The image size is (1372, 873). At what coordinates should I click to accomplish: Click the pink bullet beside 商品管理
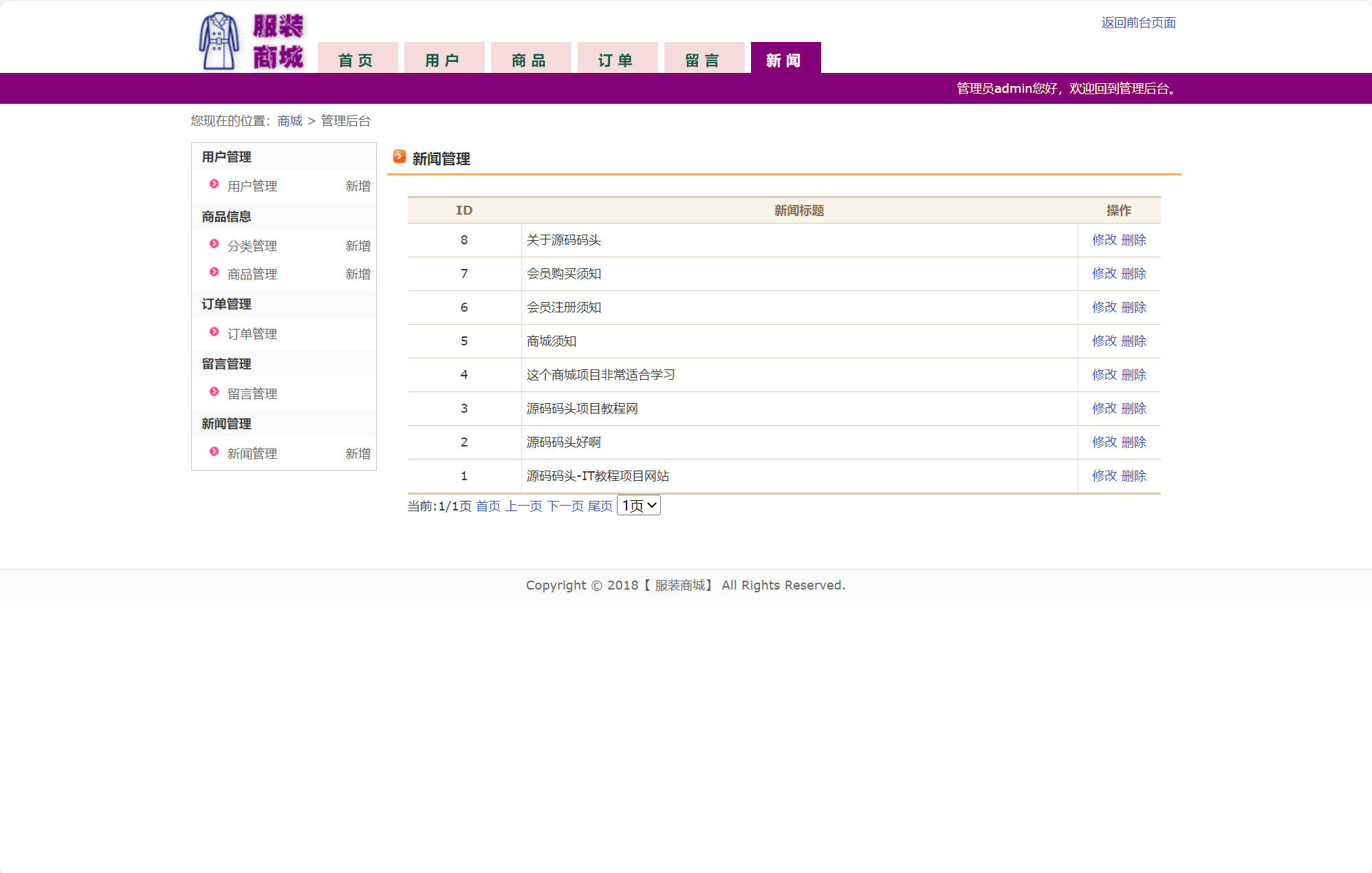point(214,272)
